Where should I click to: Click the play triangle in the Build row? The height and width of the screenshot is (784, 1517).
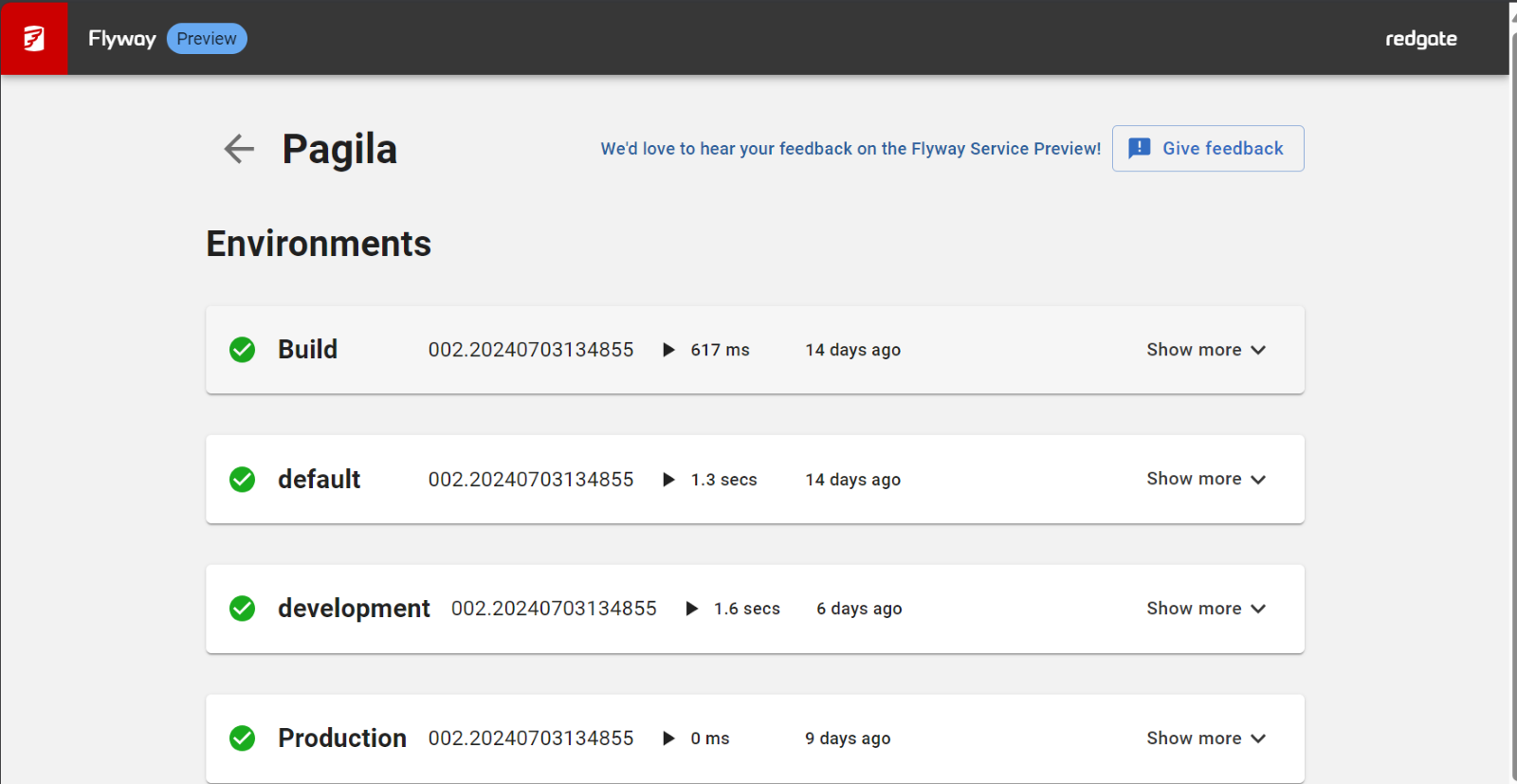(668, 350)
